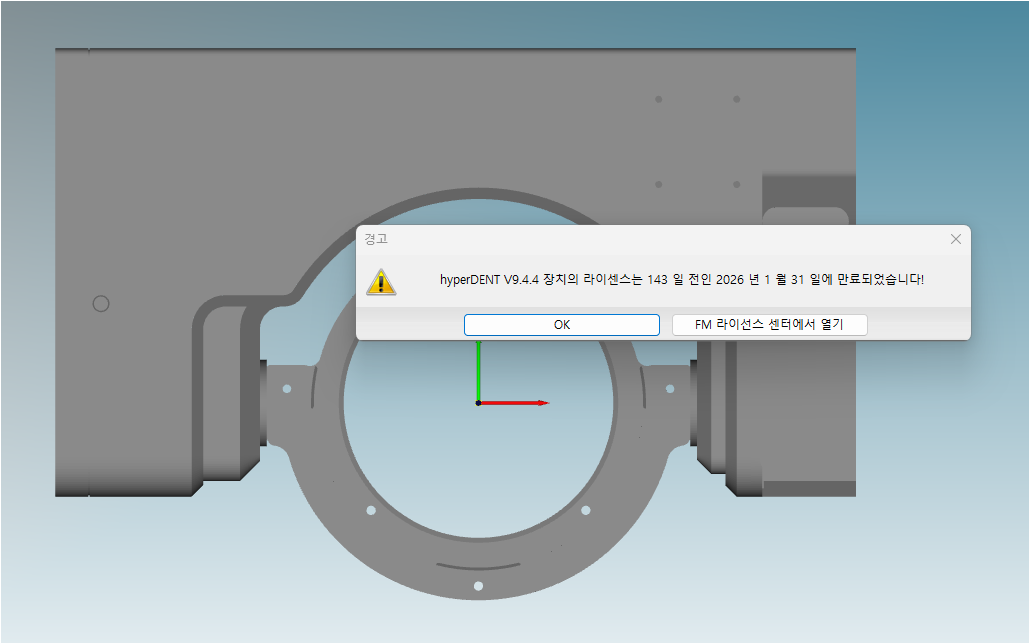
Task: Close the 경고 dialog with the X
Action: [x=955, y=239]
